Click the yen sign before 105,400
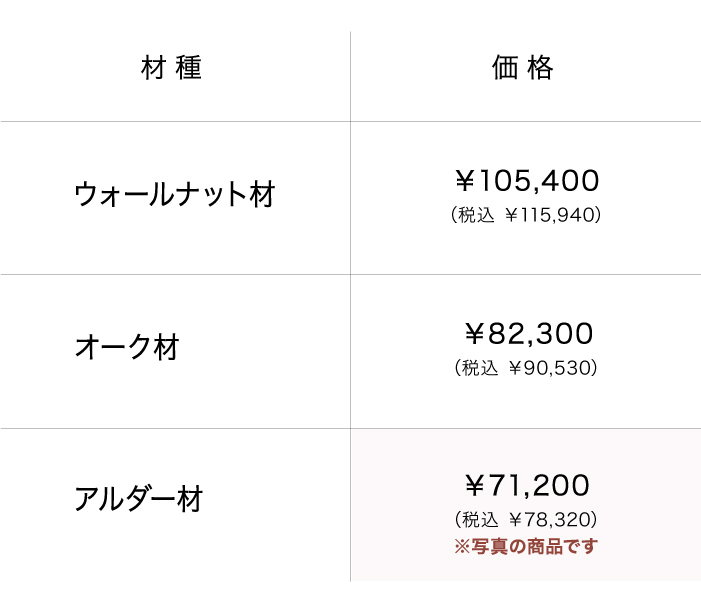 (x=465, y=181)
